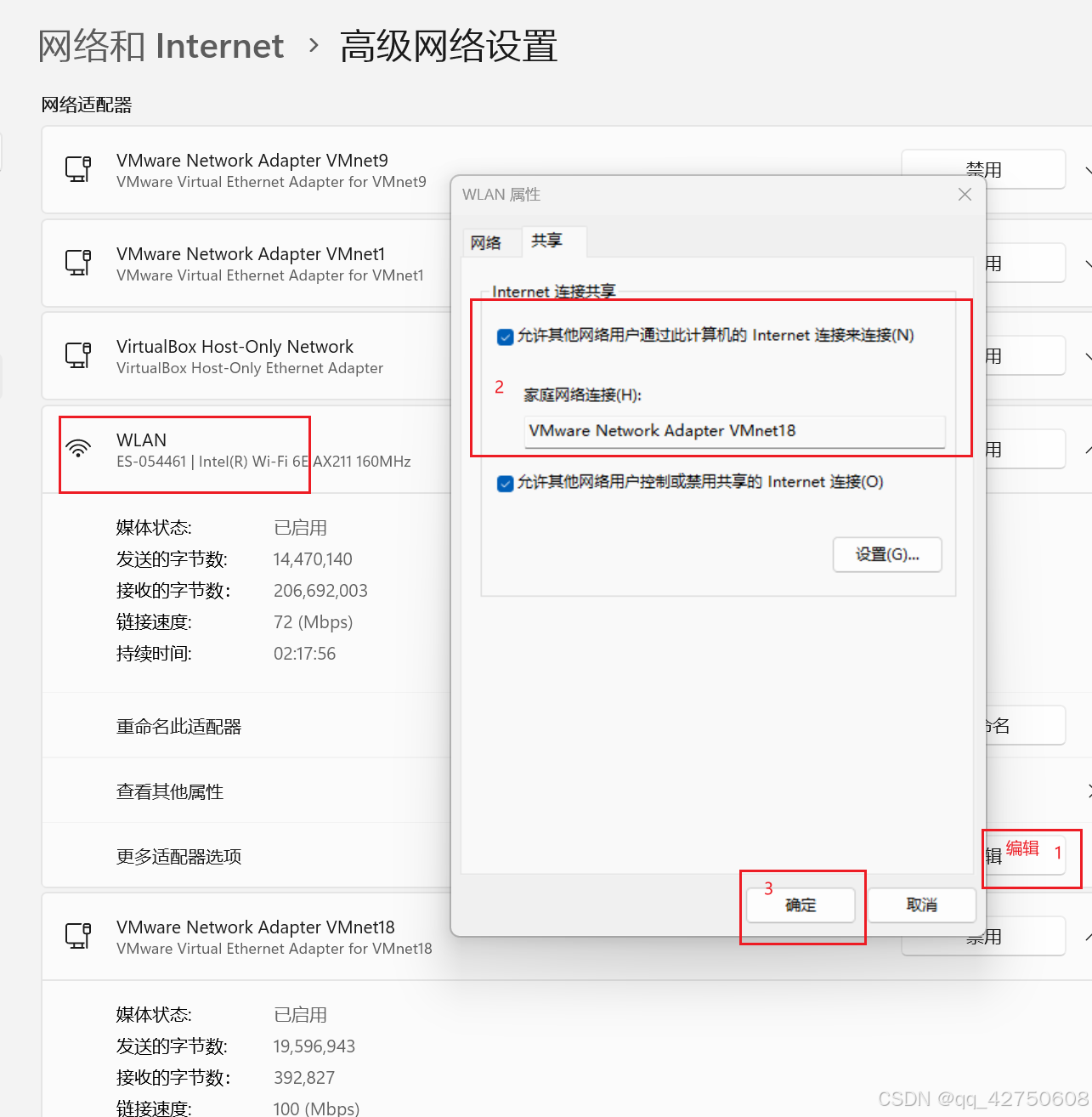The image size is (1092, 1117).
Task: Expand the VMware VMnet9 adapter row
Action: coord(1087,170)
